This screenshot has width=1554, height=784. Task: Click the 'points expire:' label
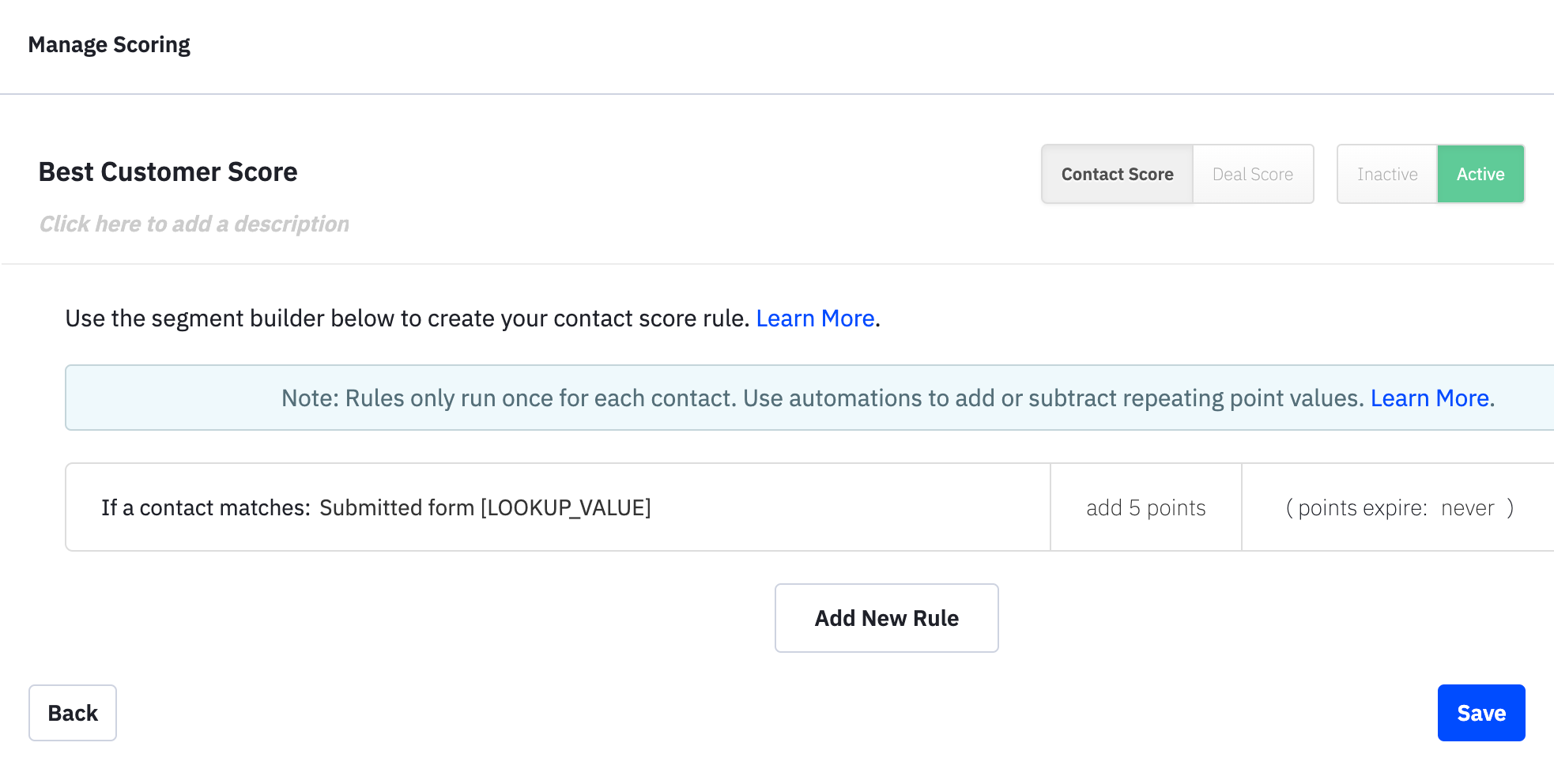coord(1363,507)
